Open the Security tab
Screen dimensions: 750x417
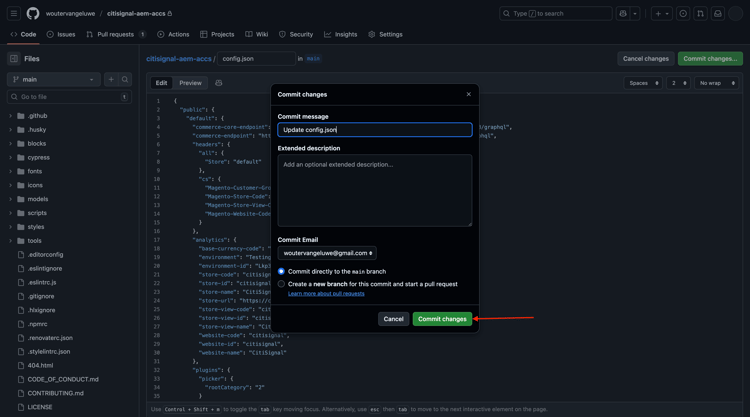click(296, 34)
